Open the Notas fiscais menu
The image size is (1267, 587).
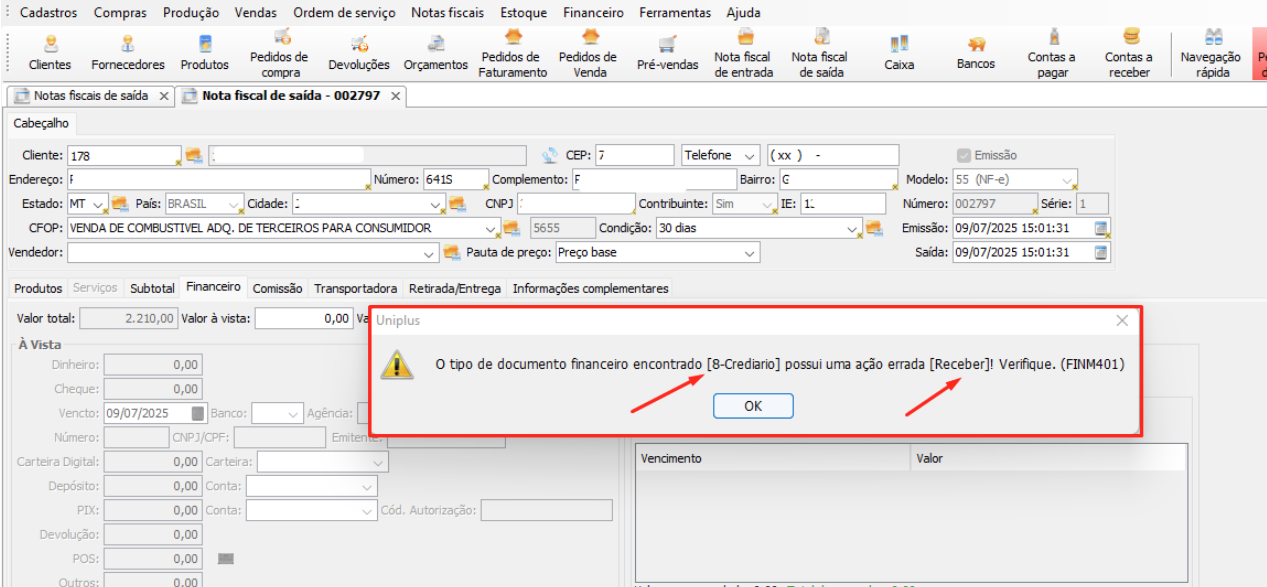447,13
